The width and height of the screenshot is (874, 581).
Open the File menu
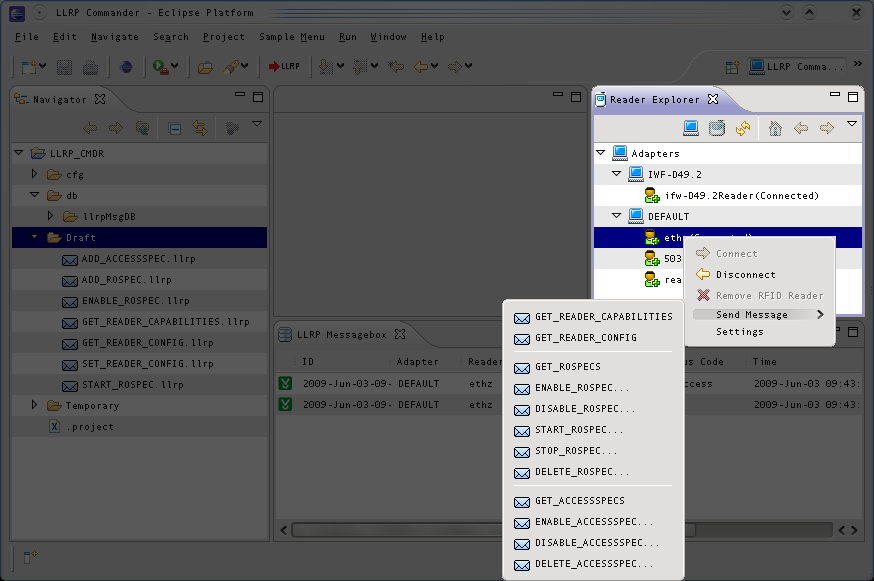tap(27, 37)
